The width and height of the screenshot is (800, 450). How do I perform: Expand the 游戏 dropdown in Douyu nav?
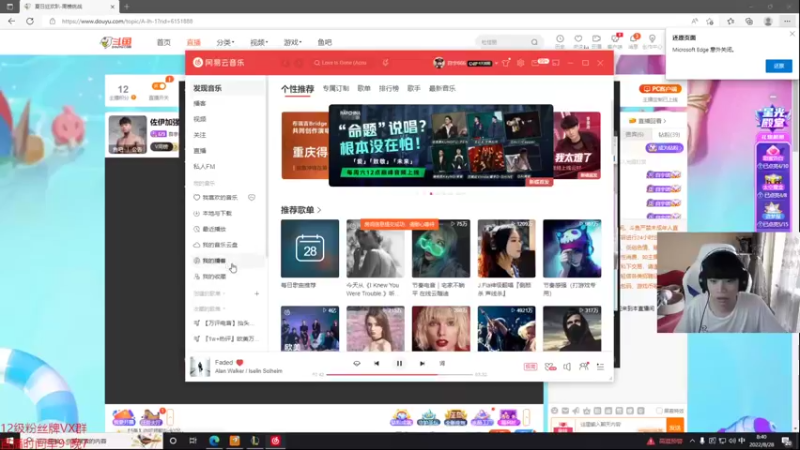(292, 42)
